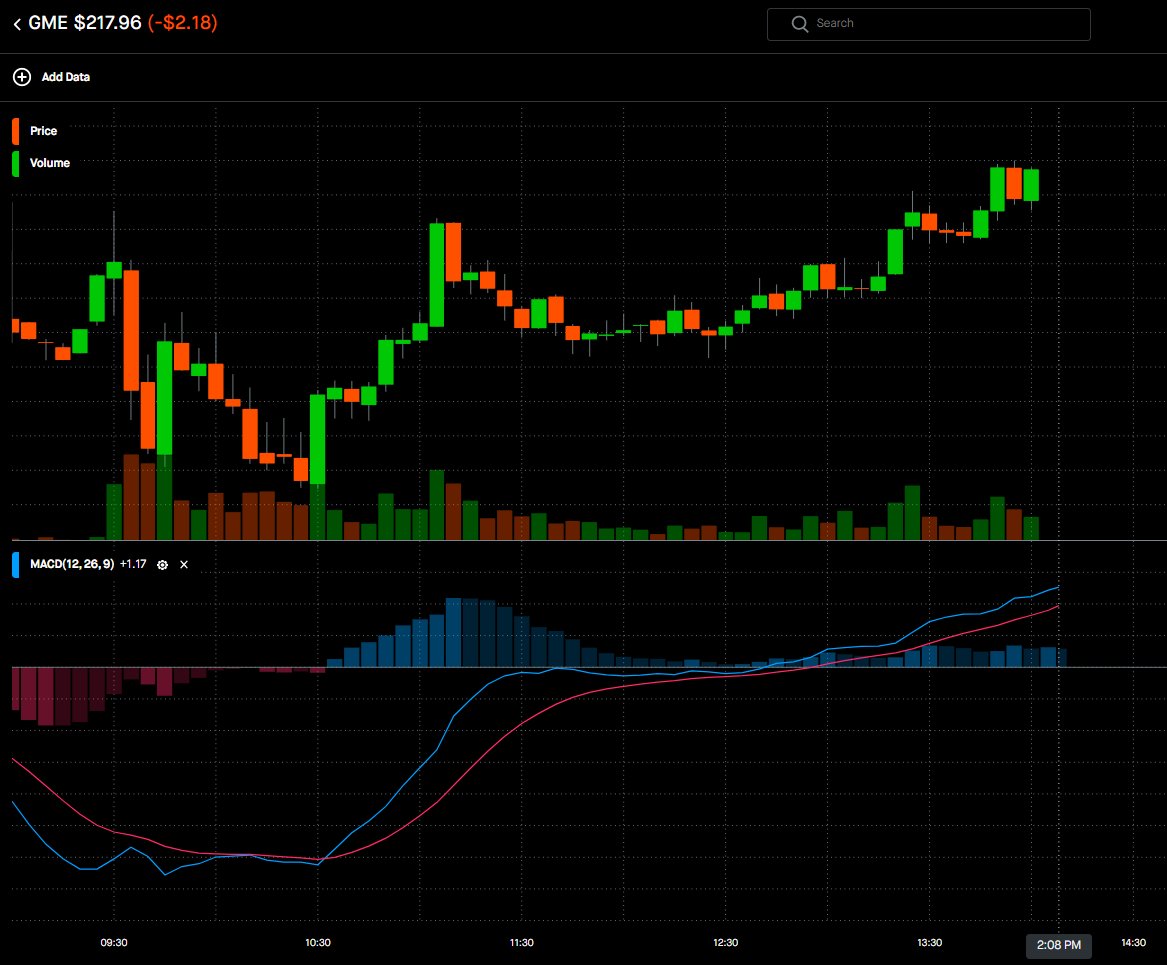Go back using the arrow beside GME
This screenshot has height=965, width=1167.
pyautogui.click(x=17, y=24)
